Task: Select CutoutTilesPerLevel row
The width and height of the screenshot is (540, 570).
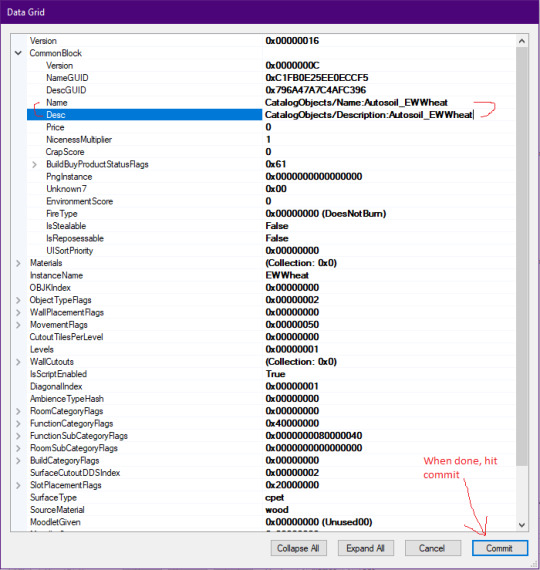Action: [x=271, y=337]
